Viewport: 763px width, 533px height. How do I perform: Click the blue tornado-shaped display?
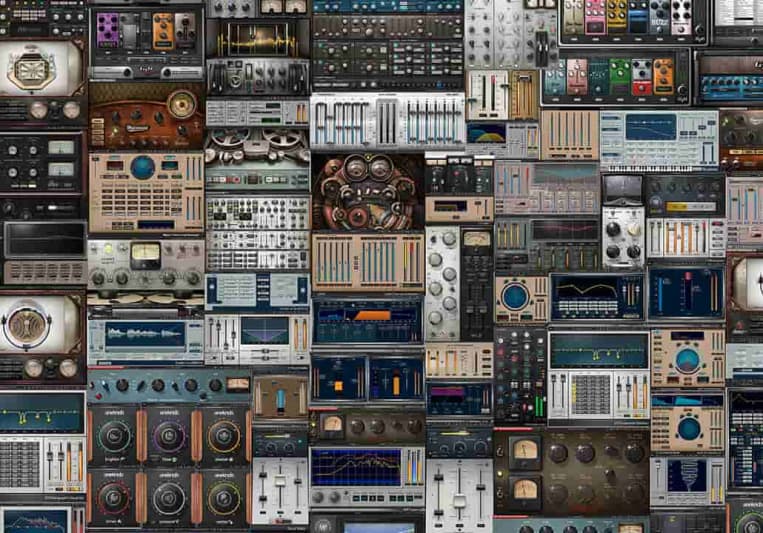pos(687,476)
